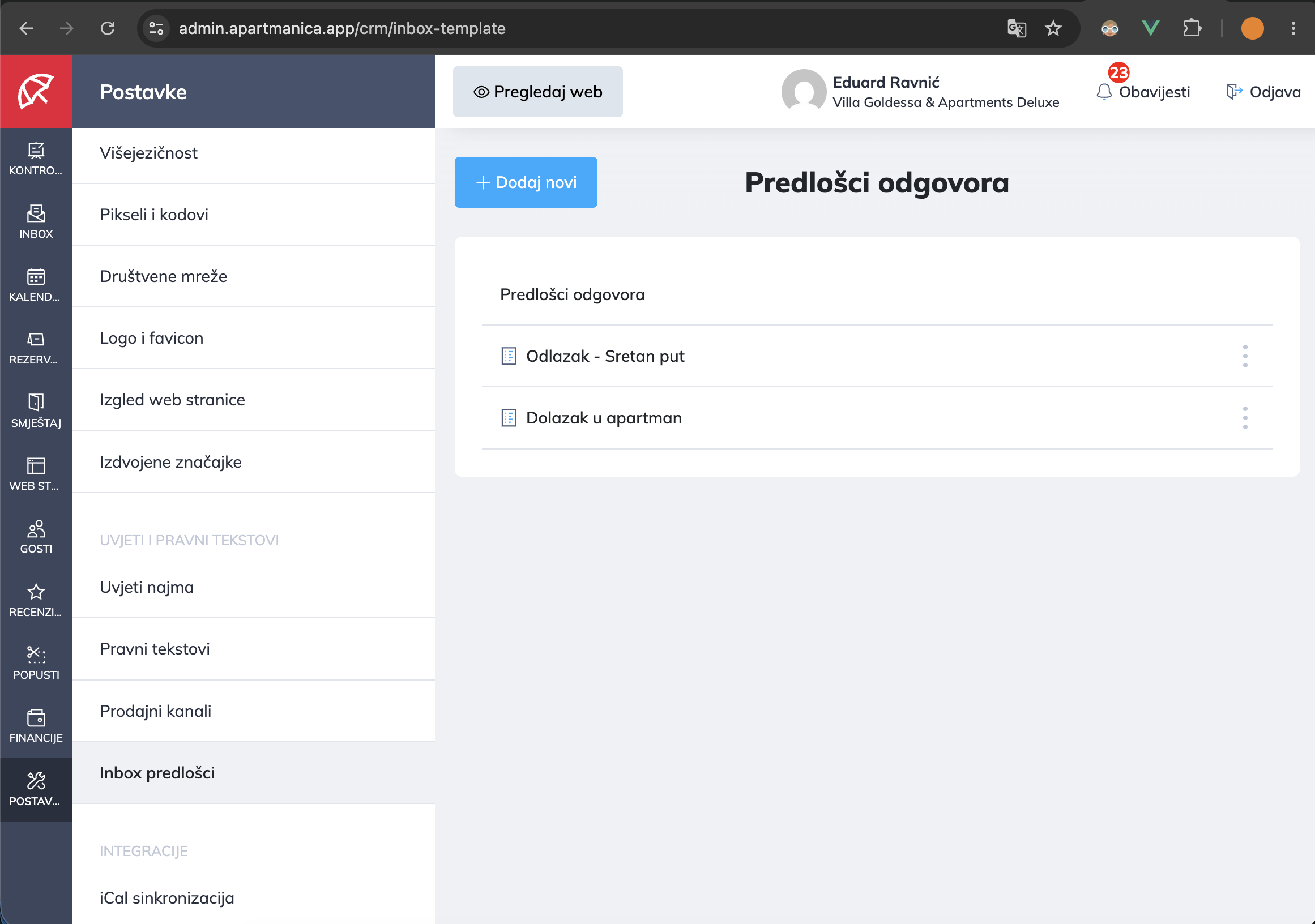
Task: Click the Apartmanica umbrella logo
Action: pos(36,91)
